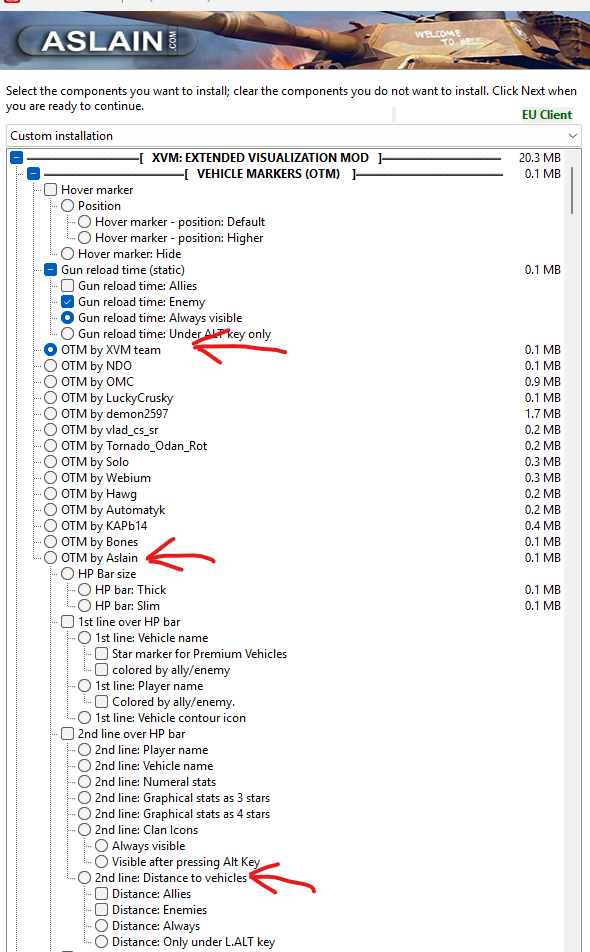Click the ASLAIN.com logo banner
Viewport: 590px width, 952px height.
point(106,41)
